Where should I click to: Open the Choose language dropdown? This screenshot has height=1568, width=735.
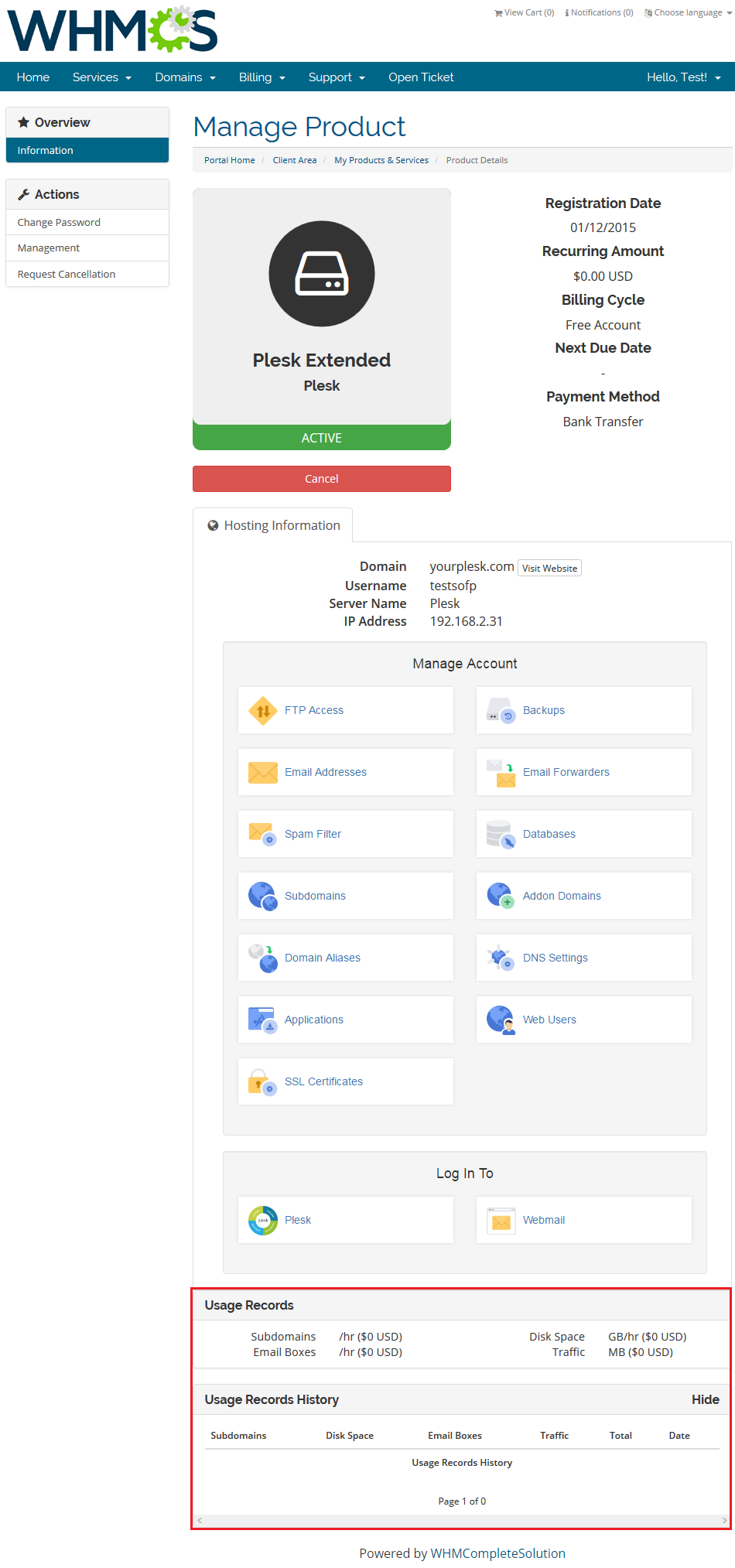click(688, 12)
